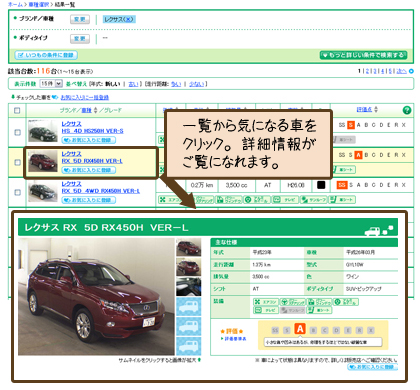
Task: Remove the レクサス(×) filter tag
Action: pos(119,19)
